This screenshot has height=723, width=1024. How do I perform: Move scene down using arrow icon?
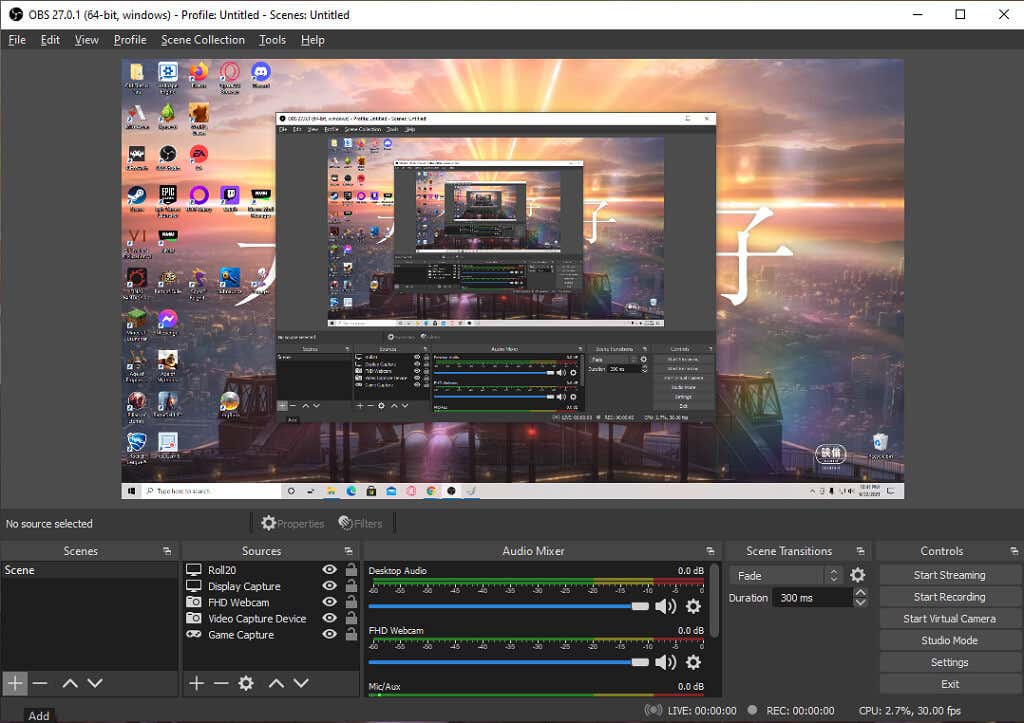coord(95,683)
